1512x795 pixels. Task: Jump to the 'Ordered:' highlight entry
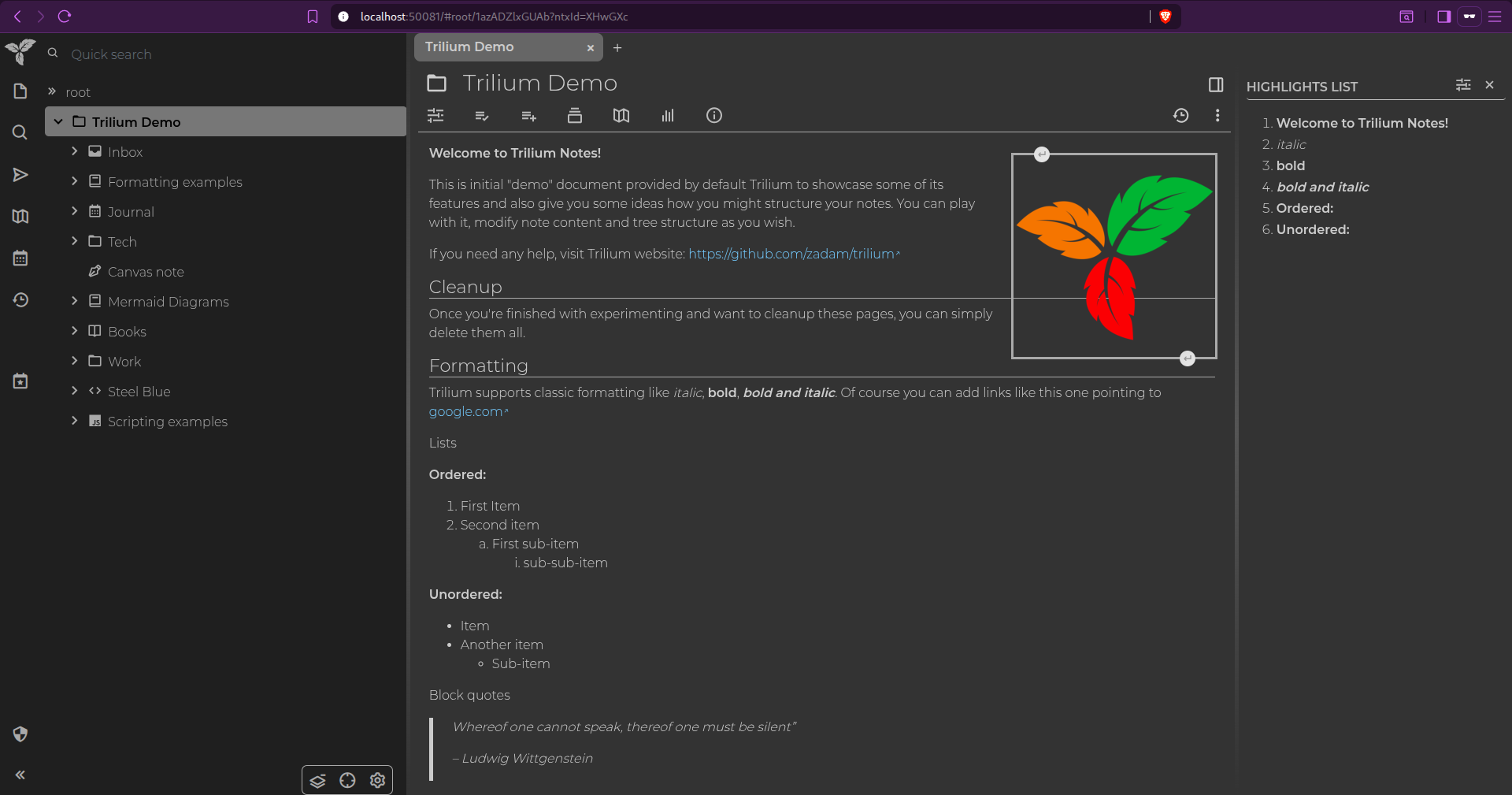[x=1304, y=208]
